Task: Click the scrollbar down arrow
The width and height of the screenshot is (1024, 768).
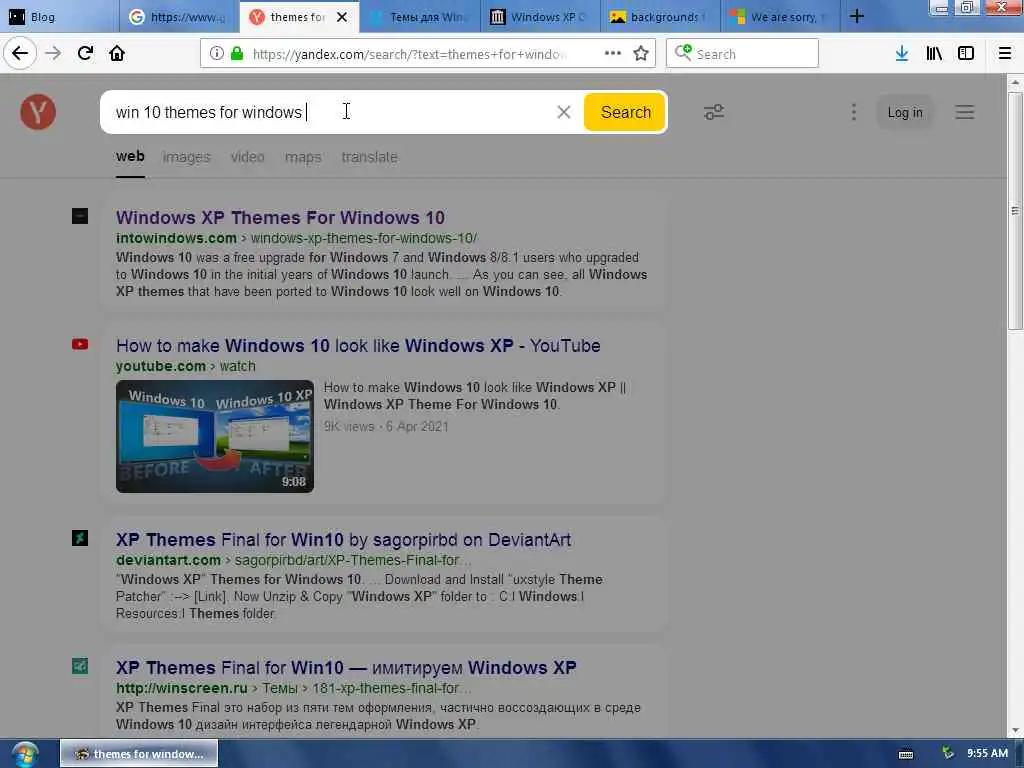Action: [1014, 731]
